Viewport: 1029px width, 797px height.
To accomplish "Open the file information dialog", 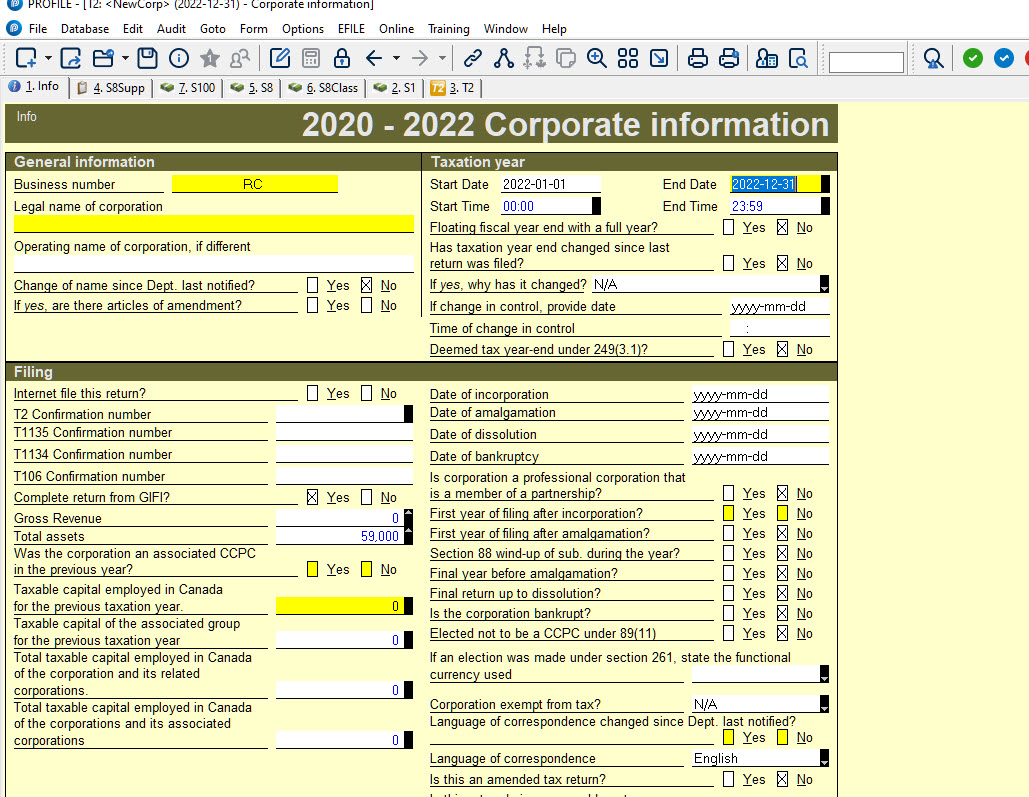I will 177,58.
